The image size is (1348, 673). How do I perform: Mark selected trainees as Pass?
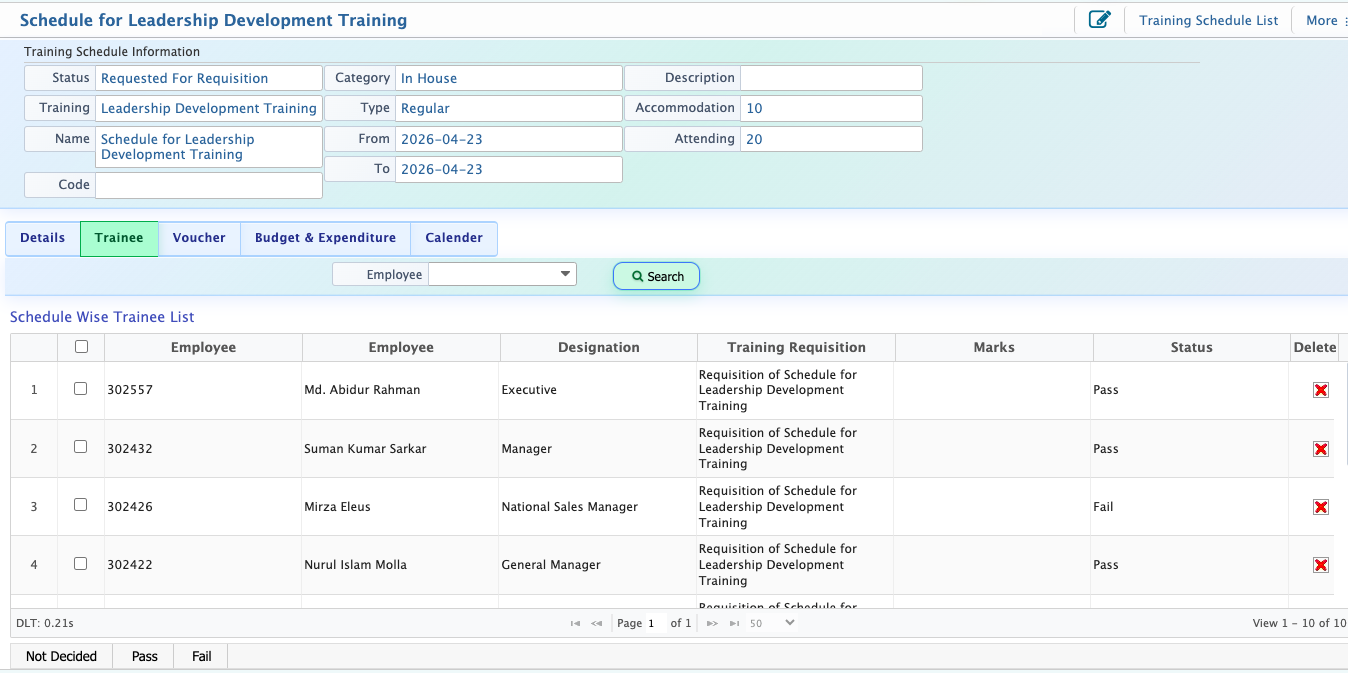tap(145, 656)
